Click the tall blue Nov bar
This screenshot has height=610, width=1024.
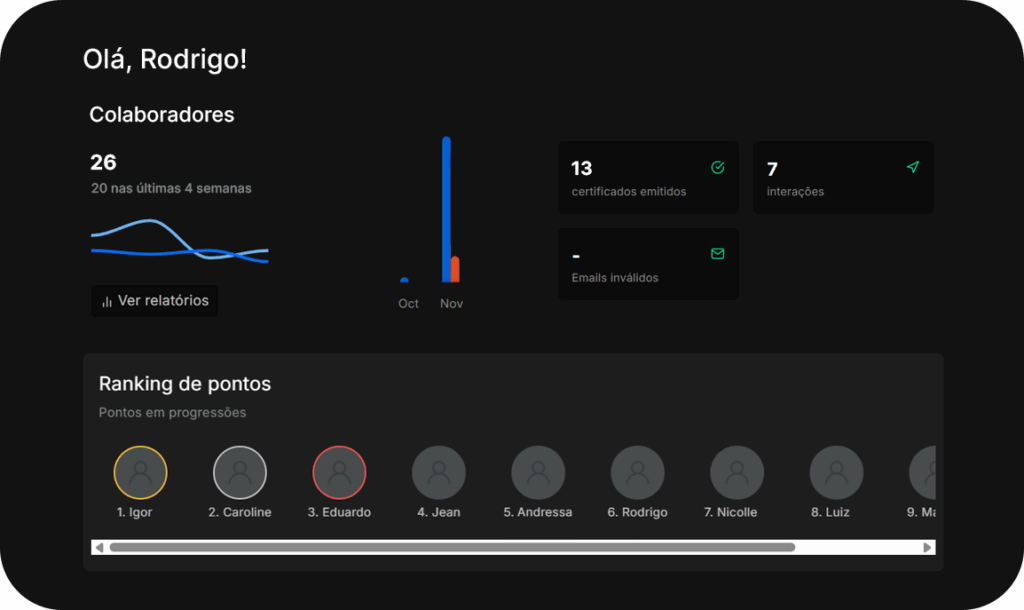pyautogui.click(x=446, y=210)
